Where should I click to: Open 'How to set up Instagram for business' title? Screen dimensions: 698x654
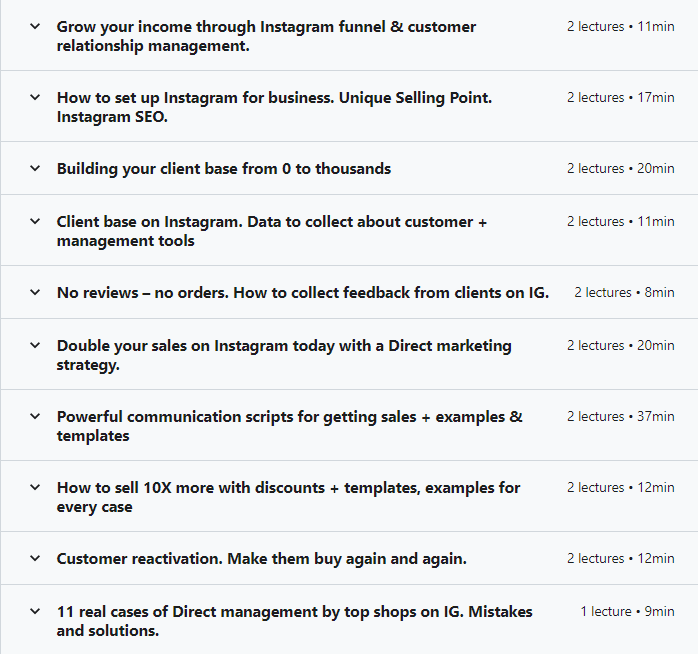click(274, 107)
